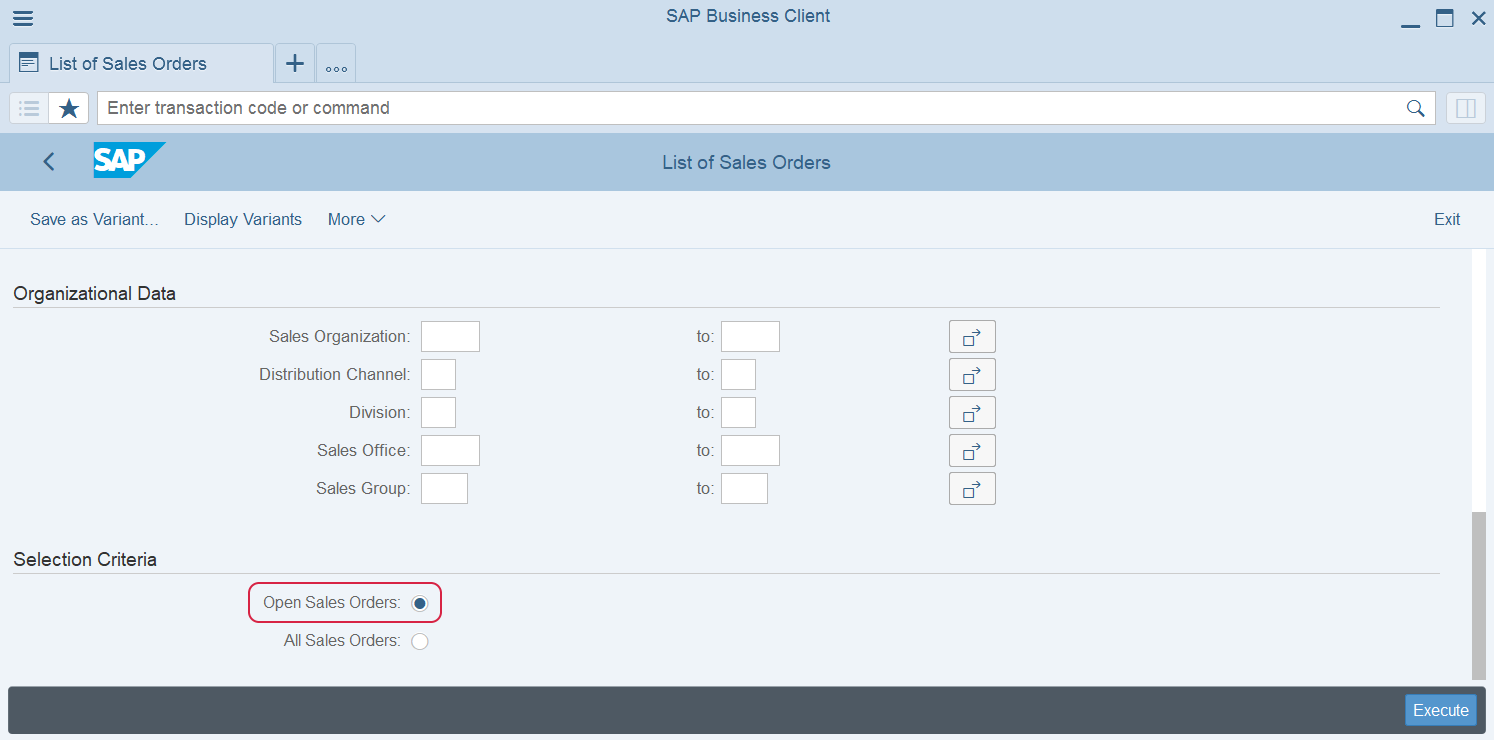The width and height of the screenshot is (1494, 740).
Task: Click Display Variants
Action: 243,219
